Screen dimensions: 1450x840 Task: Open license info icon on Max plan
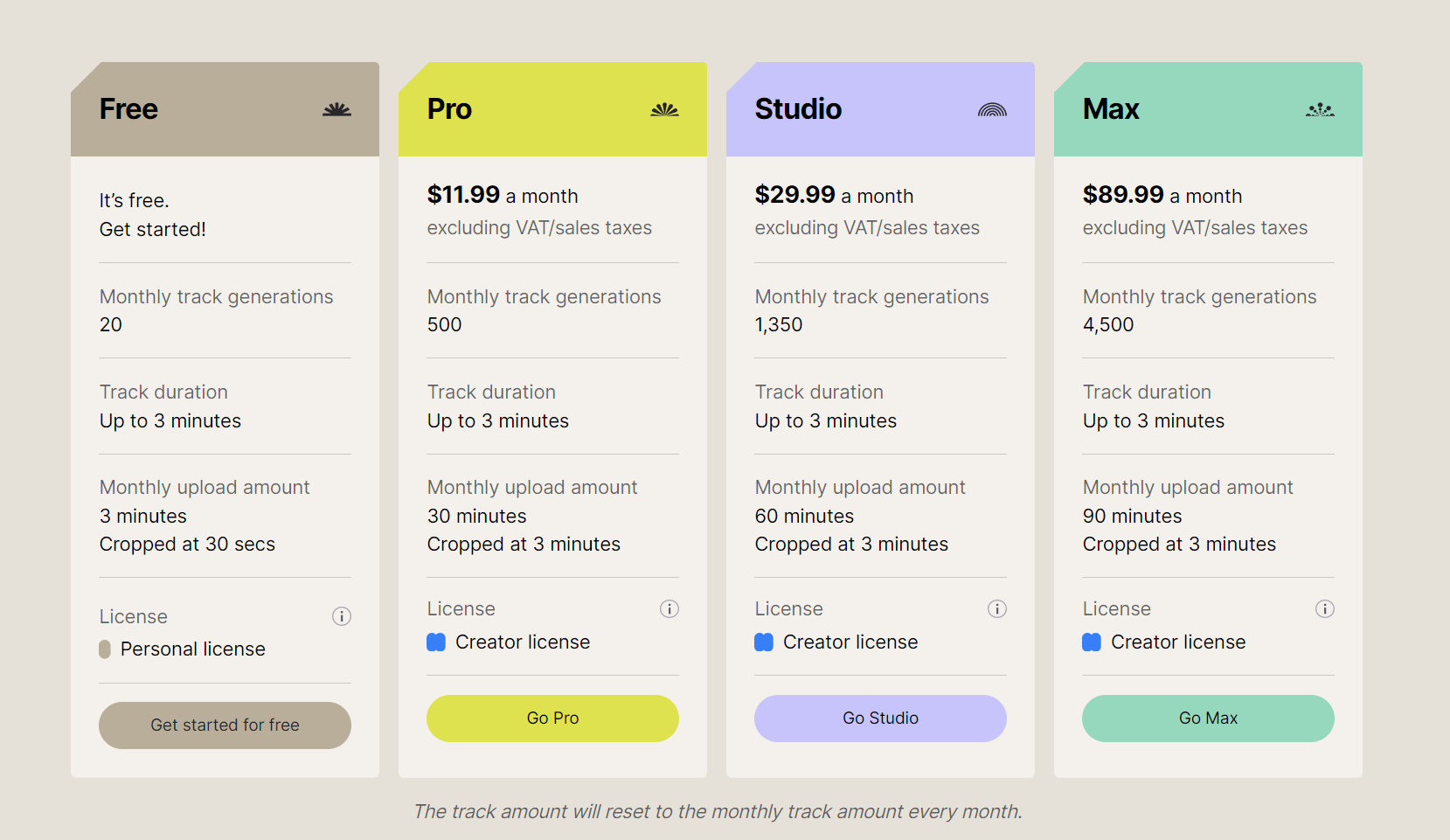(x=1325, y=608)
